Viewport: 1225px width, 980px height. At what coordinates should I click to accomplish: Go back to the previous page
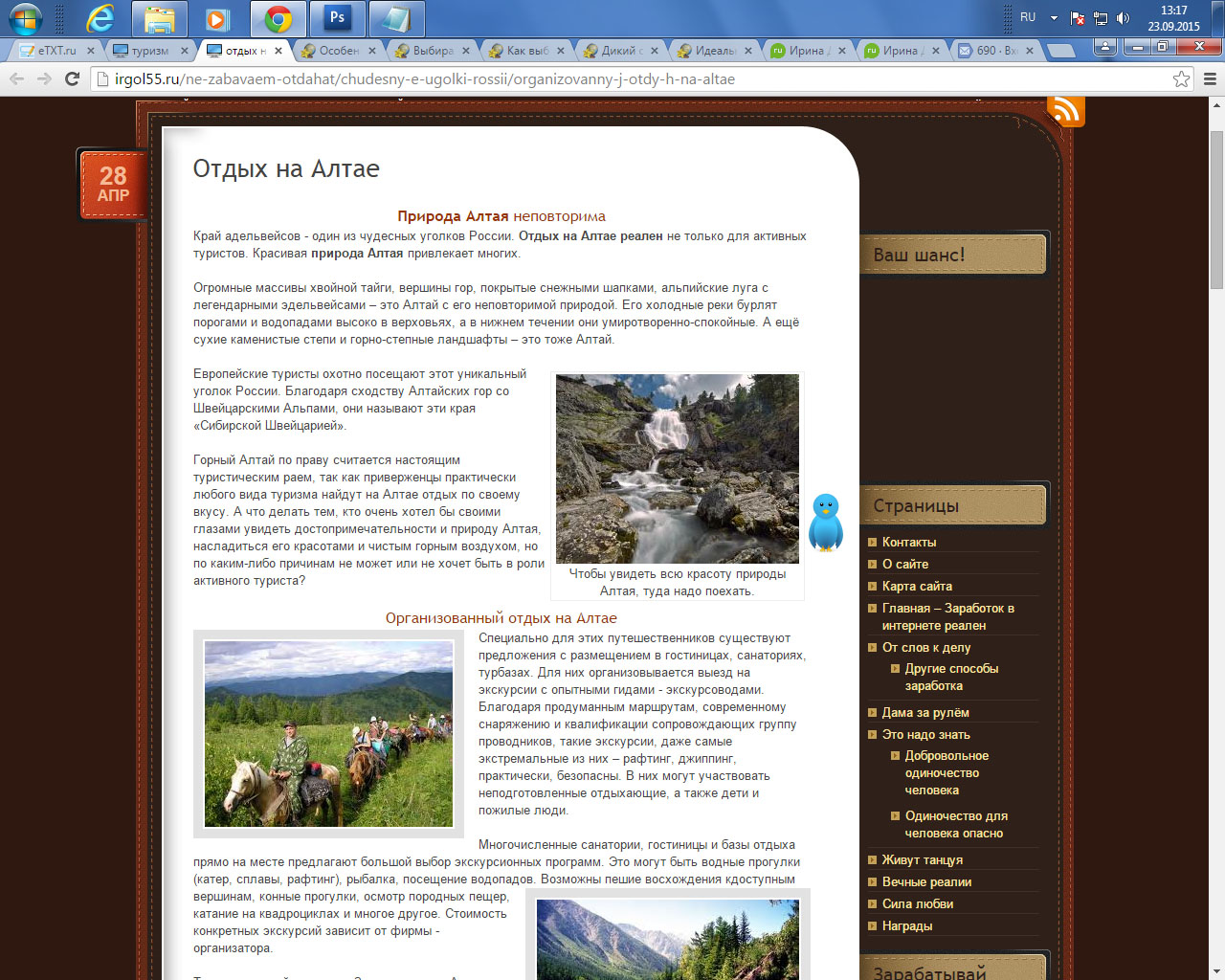coord(16,78)
